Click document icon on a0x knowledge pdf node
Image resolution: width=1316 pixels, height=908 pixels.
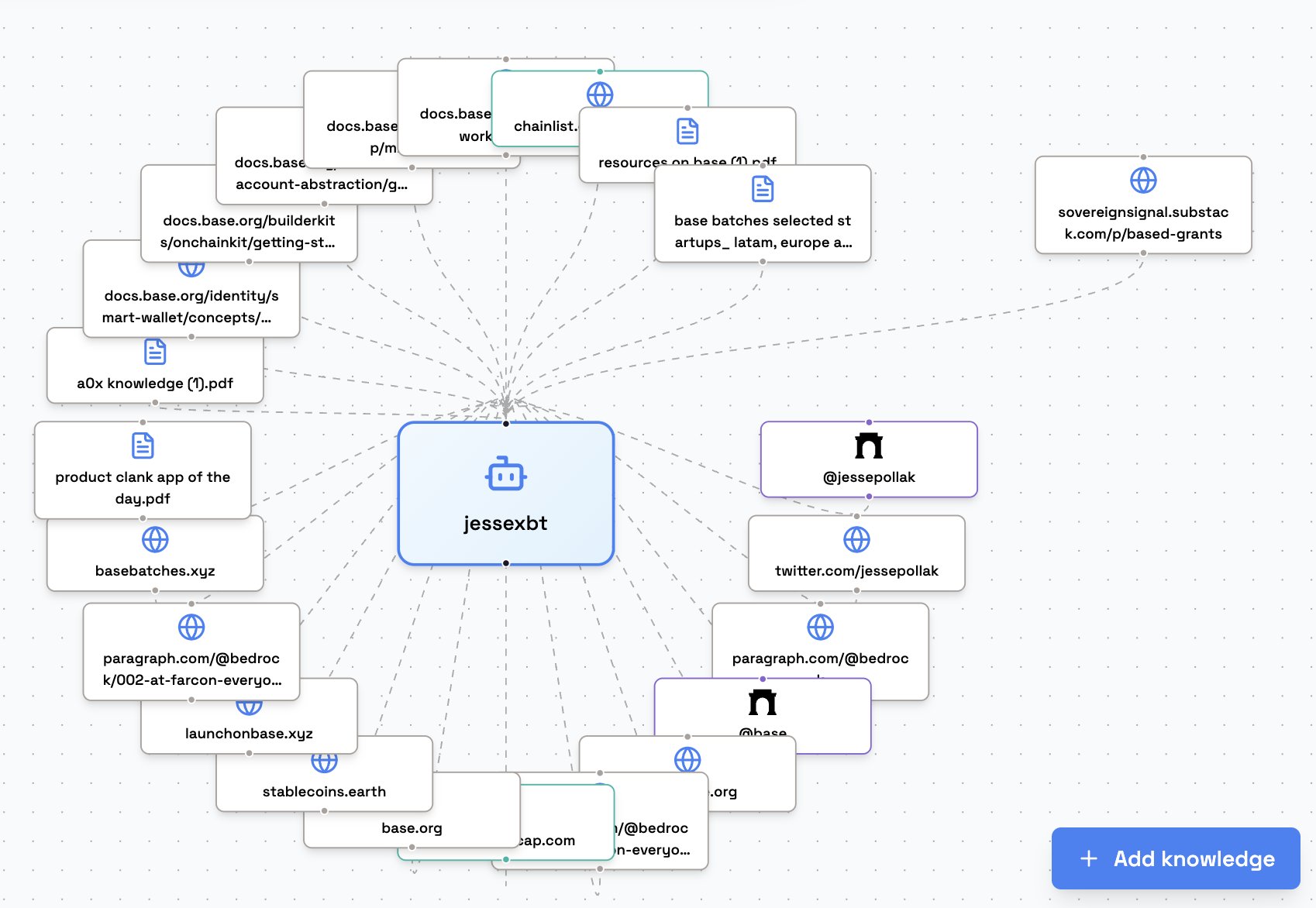155,352
